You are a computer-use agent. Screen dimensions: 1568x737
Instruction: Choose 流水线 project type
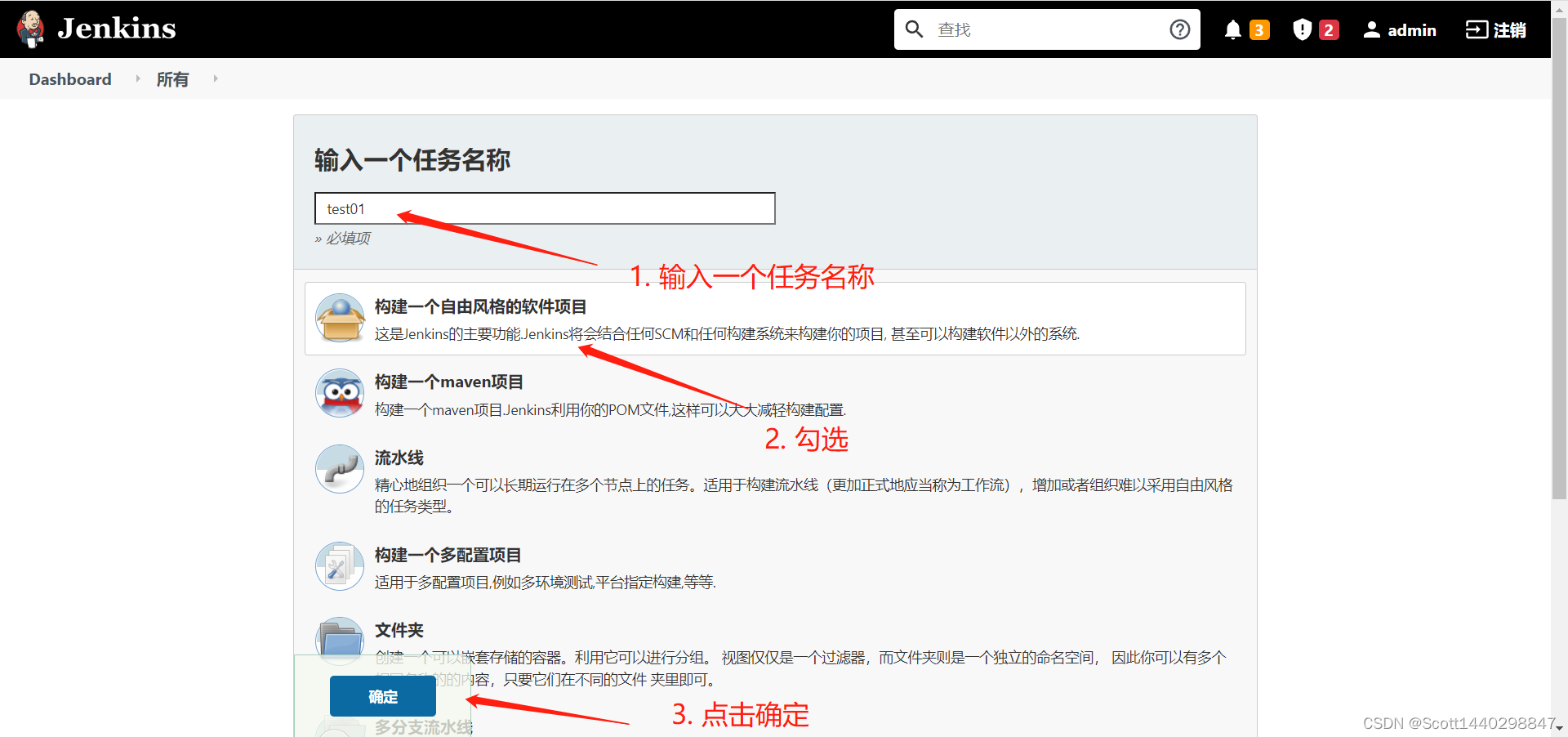point(399,458)
